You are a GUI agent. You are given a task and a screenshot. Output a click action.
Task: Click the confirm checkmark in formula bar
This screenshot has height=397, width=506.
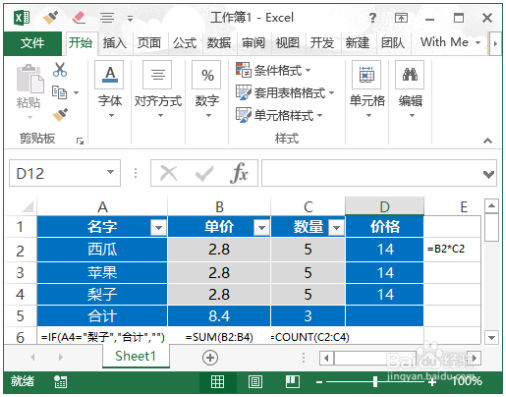(x=204, y=173)
